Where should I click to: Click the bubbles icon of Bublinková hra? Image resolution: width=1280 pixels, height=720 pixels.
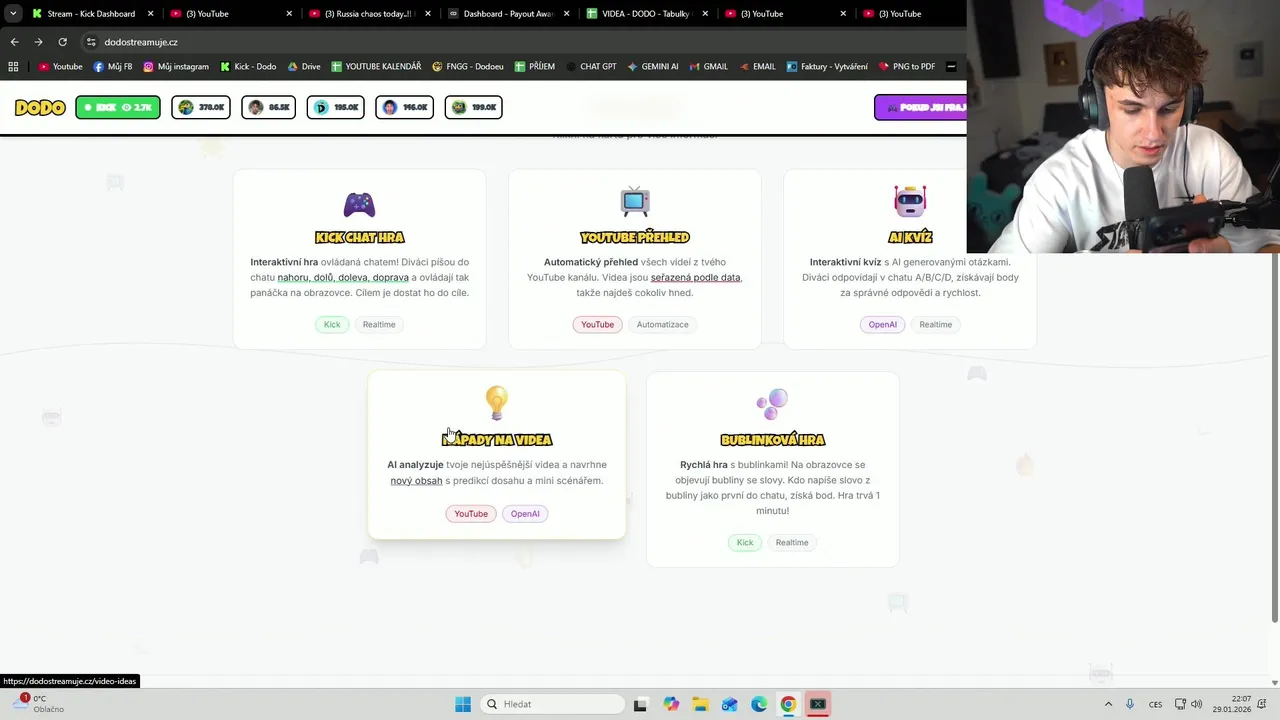coord(772,404)
